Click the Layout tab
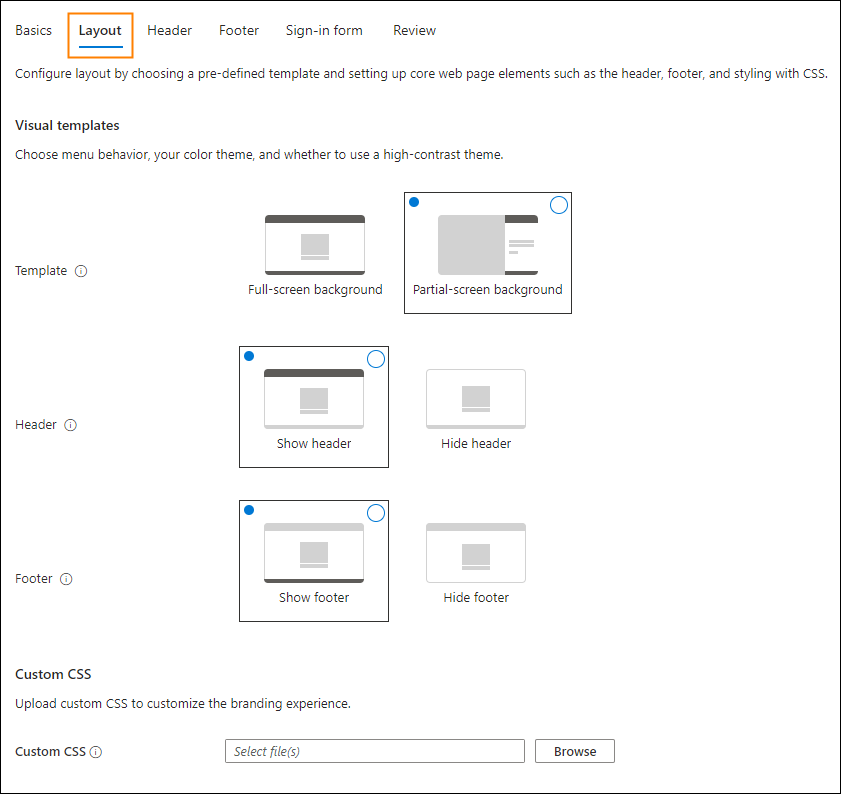Viewport: 841px width, 794px height. tap(100, 31)
